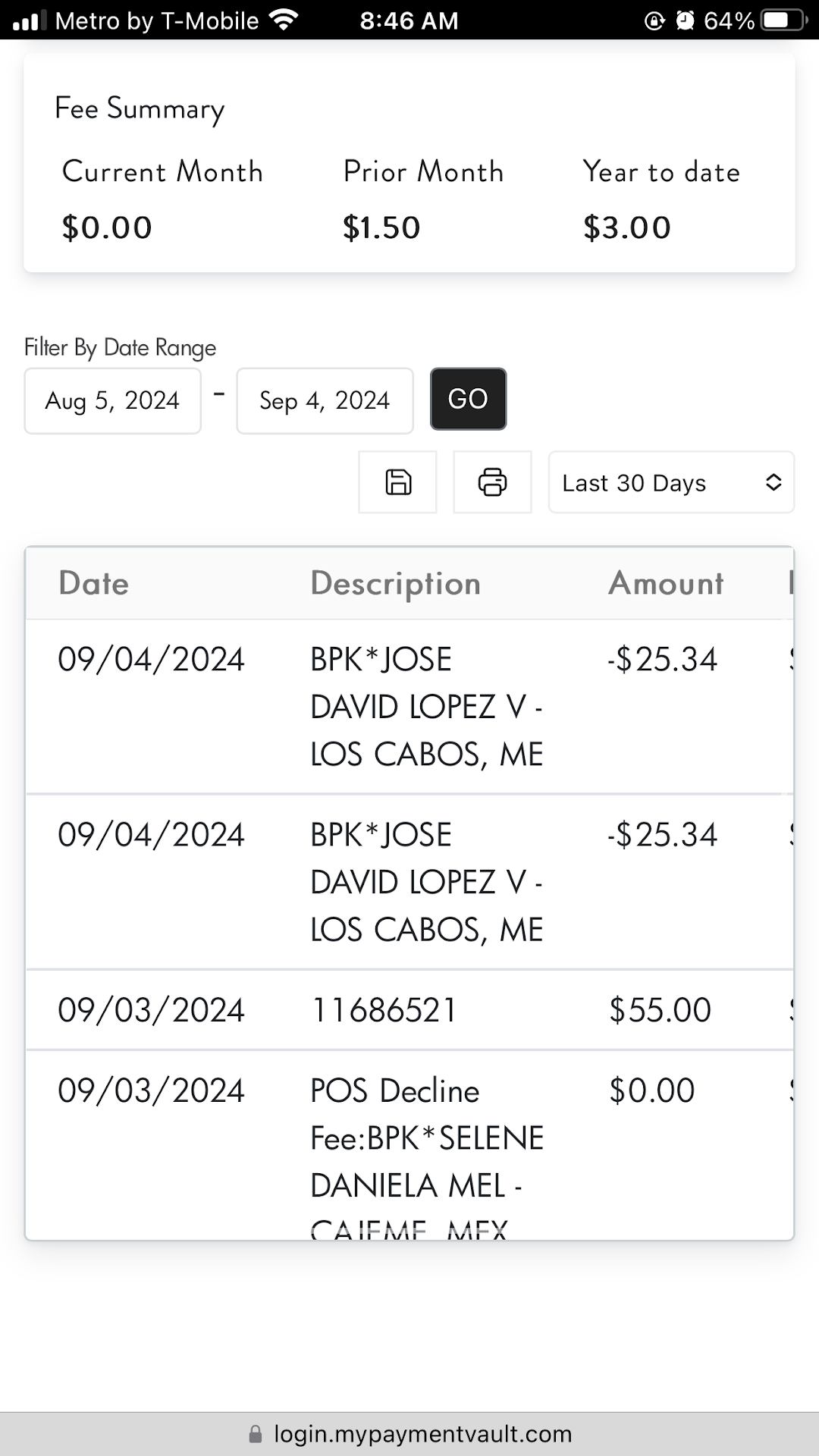This screenshot has width=819, height=1456.
Task: Tap the cellular signal bars icon
Action: [30, 20]
